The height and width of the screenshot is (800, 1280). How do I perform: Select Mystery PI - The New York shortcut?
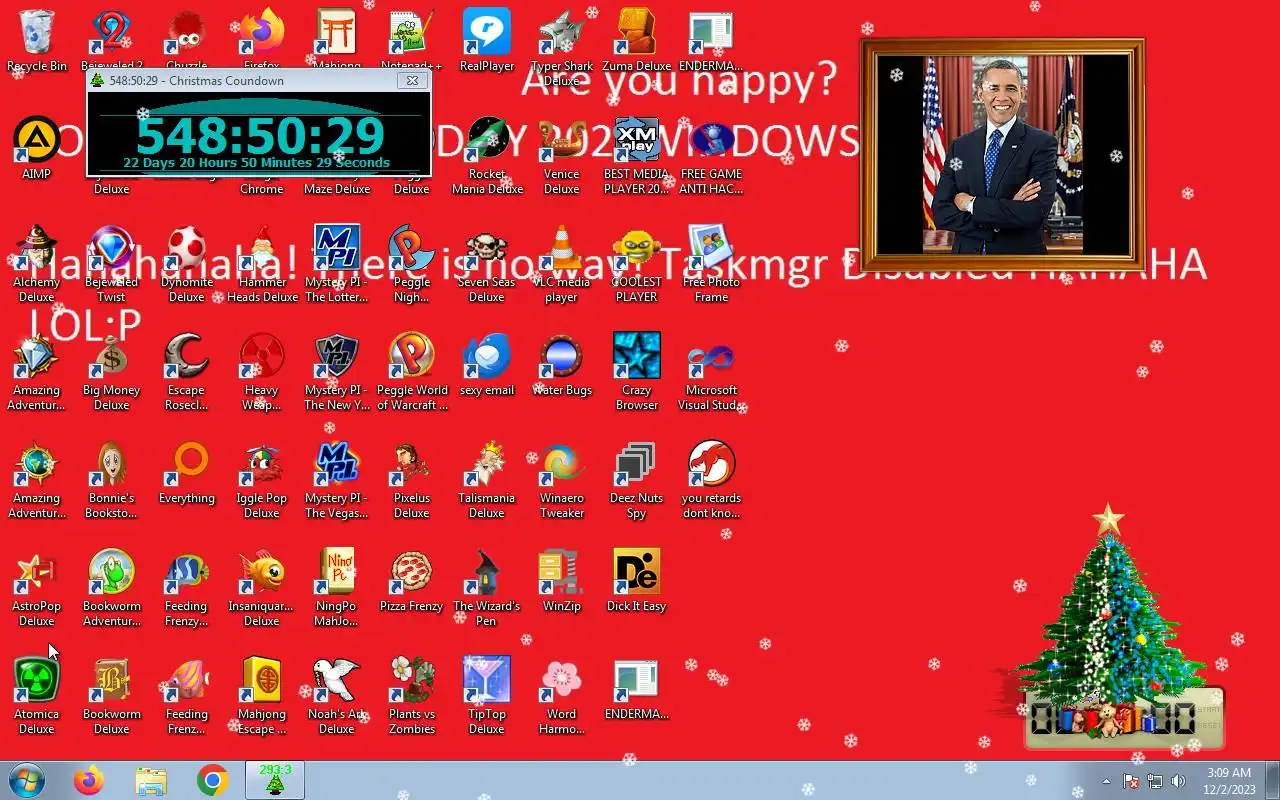pyautogui.click(x=337, y=371)
